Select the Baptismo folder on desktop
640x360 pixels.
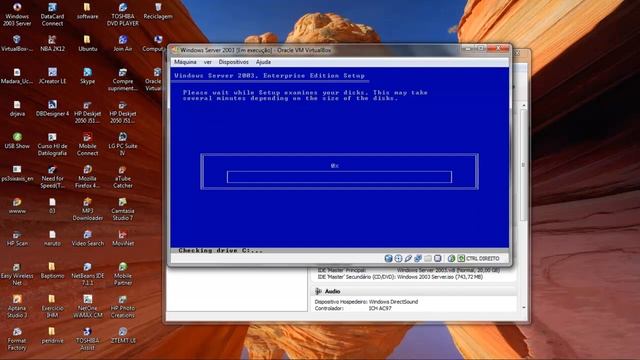pos(52,271)
